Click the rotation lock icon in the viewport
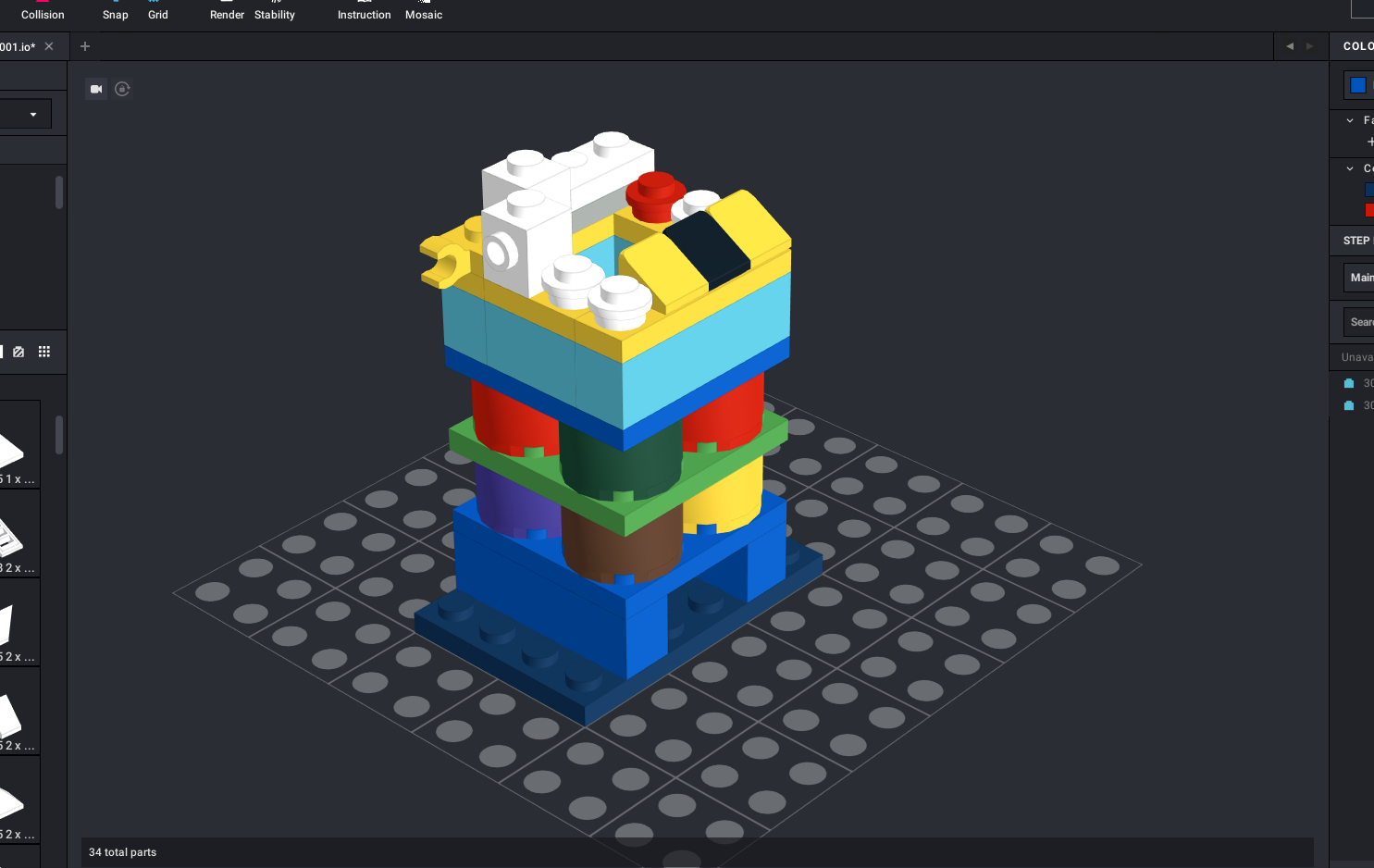1374x868 pixels. coord(122,89)
